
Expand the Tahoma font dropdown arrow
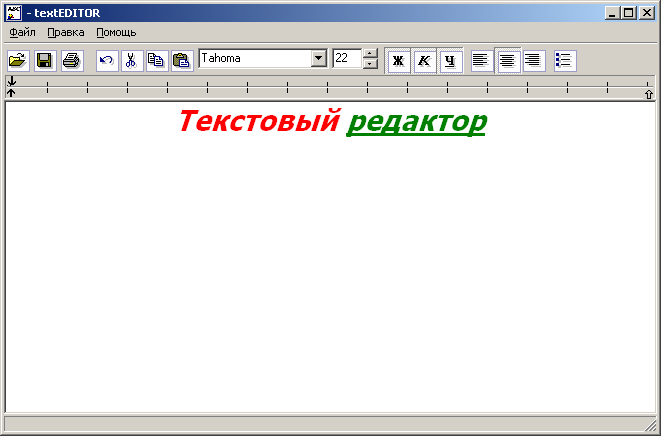(319, 58)
